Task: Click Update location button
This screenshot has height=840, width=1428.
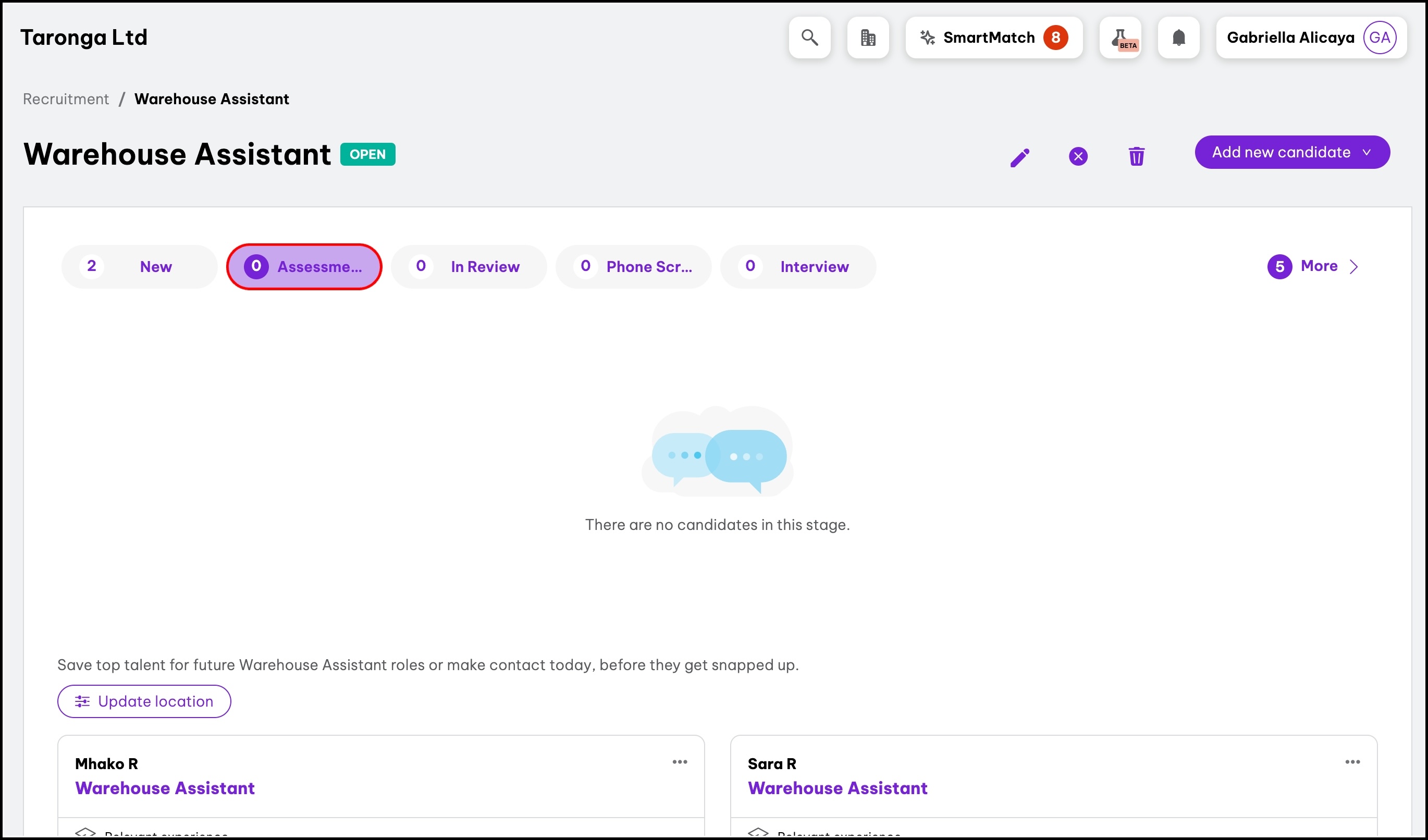Action: click(144, 701)
